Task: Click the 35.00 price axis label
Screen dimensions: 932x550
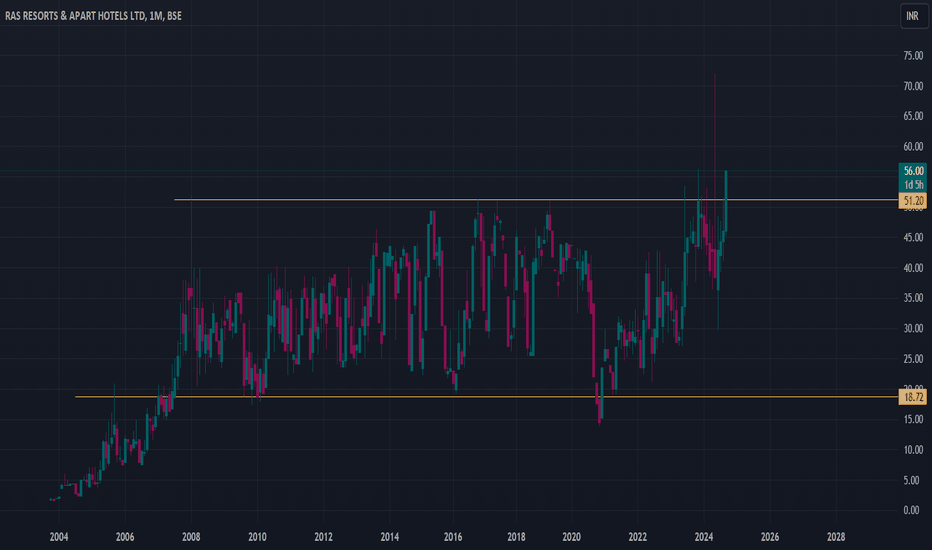Action: 913,298
